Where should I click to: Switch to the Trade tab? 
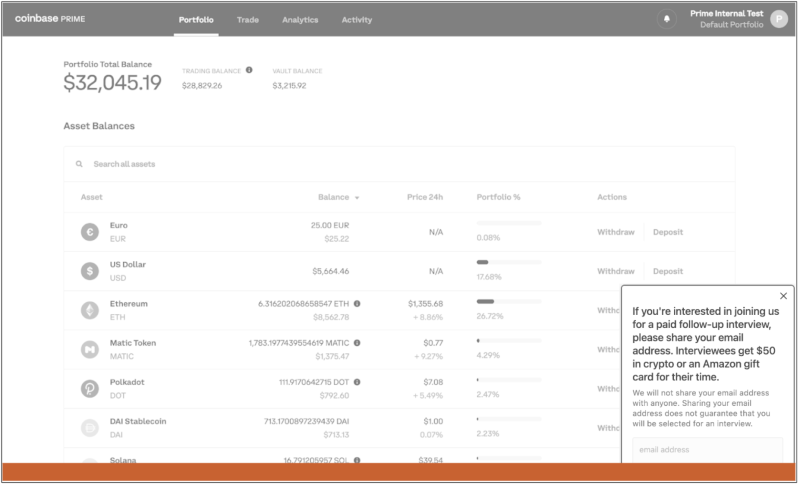tap(248, 20)
